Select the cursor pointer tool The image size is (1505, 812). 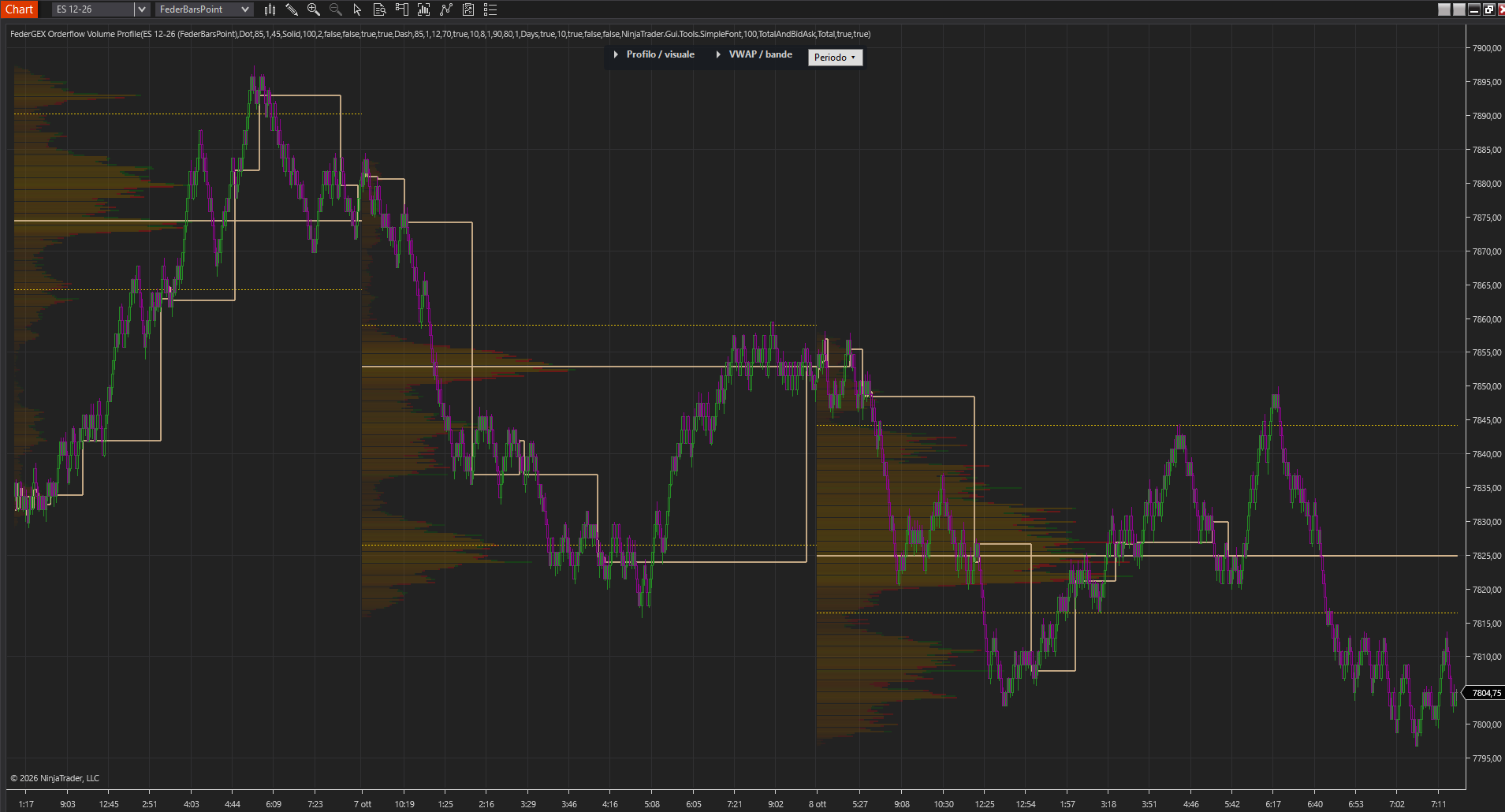click(x=357, y=9)
